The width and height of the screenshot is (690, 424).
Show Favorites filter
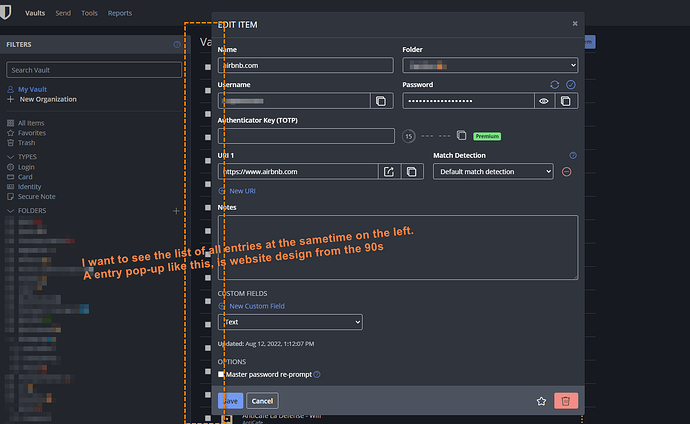tap(32, 133)
